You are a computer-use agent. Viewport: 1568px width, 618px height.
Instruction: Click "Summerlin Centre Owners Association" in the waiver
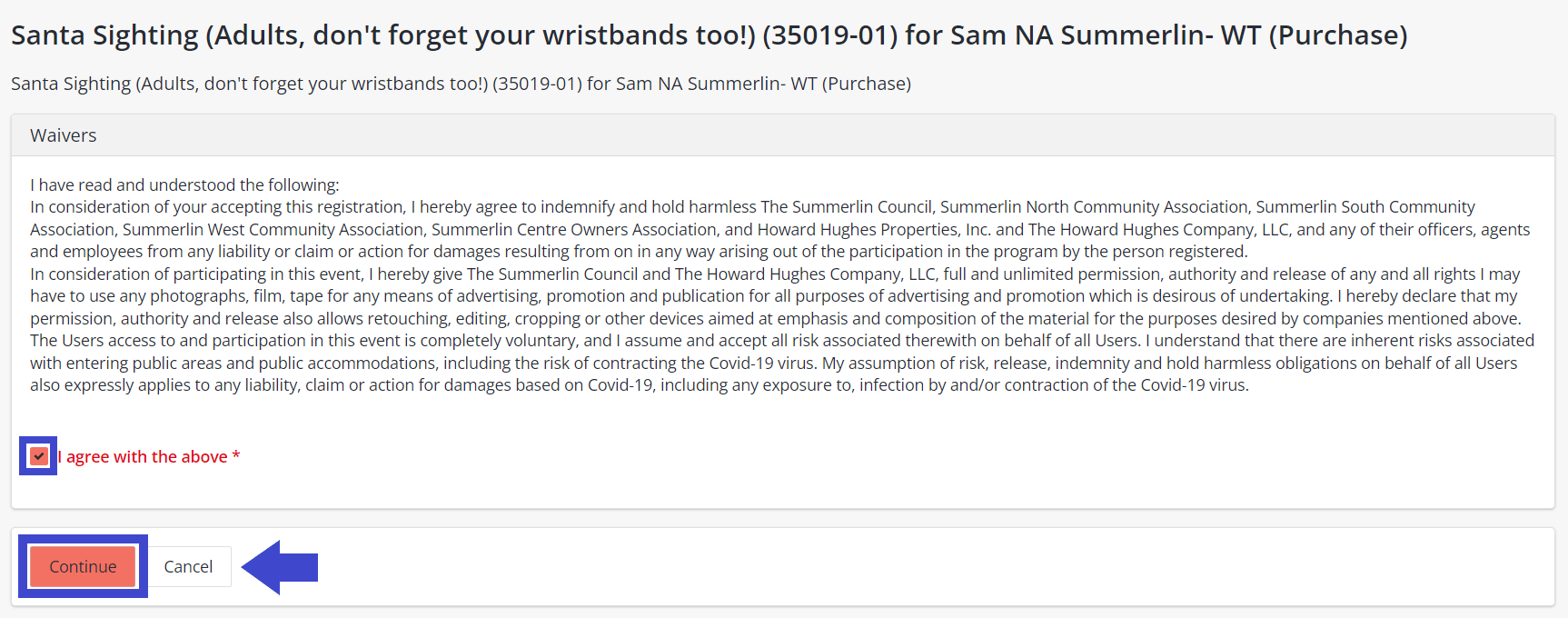(x=573, y=230)
